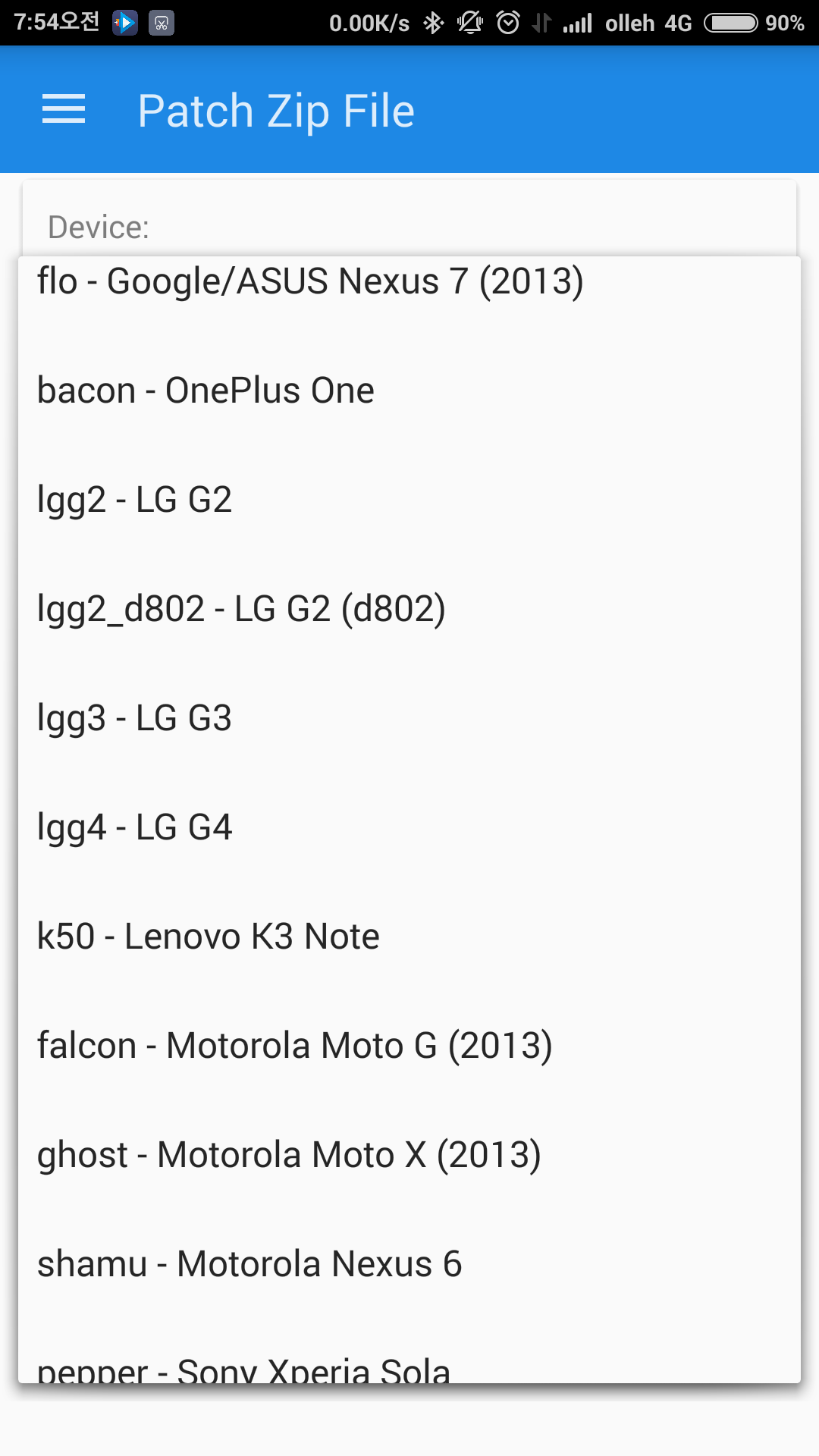The image size is (819, 1456).
Task: Tap the blue play notification icon
Action: tap(125, 23)
